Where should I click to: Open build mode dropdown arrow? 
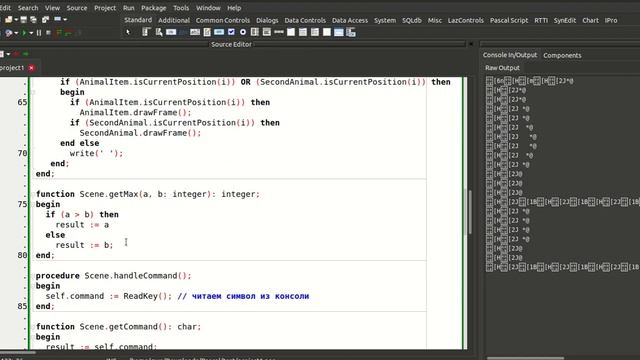pyautogui.click(x=16, y=33)
